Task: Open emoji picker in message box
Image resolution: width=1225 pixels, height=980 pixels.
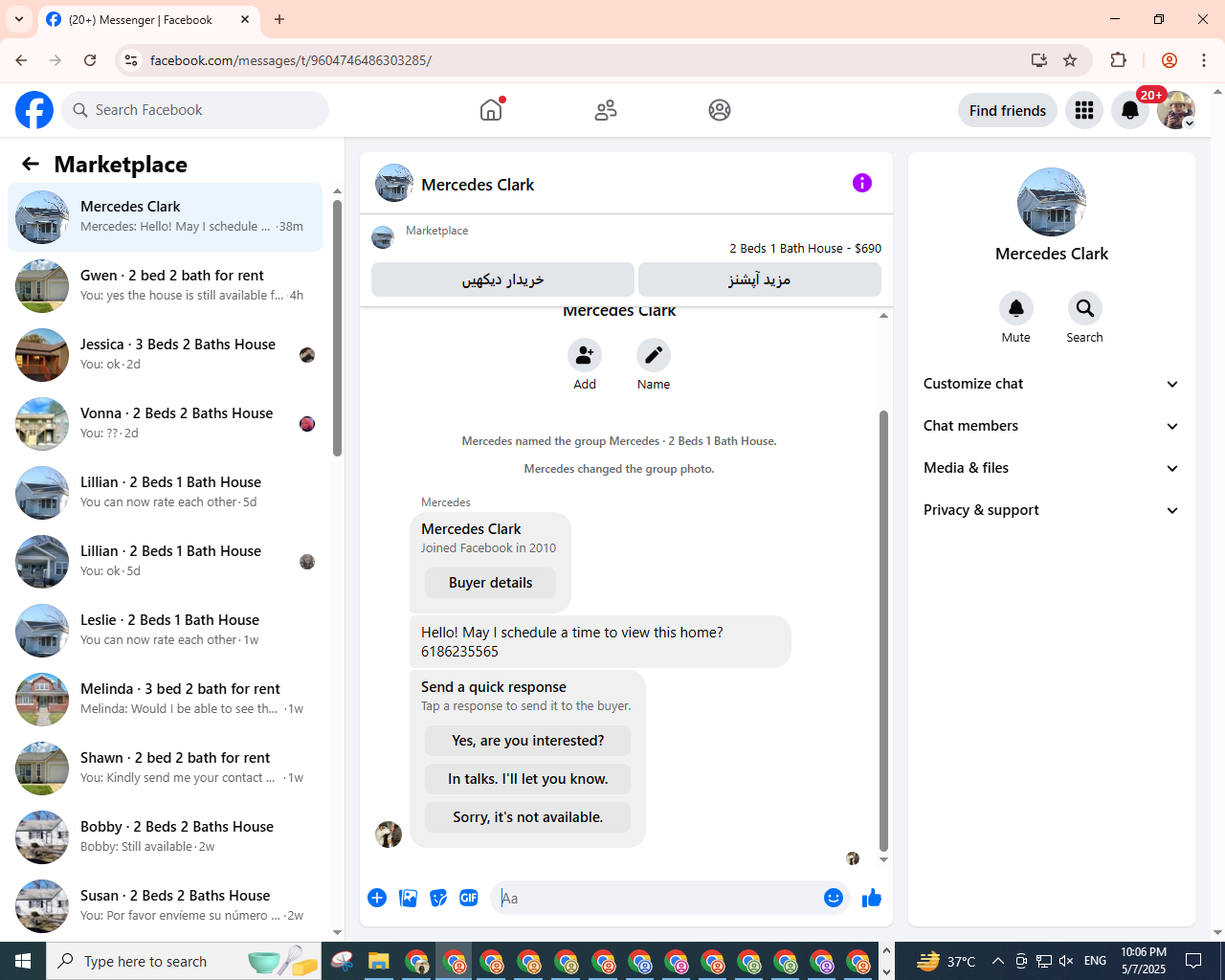Action: [834, 898]
